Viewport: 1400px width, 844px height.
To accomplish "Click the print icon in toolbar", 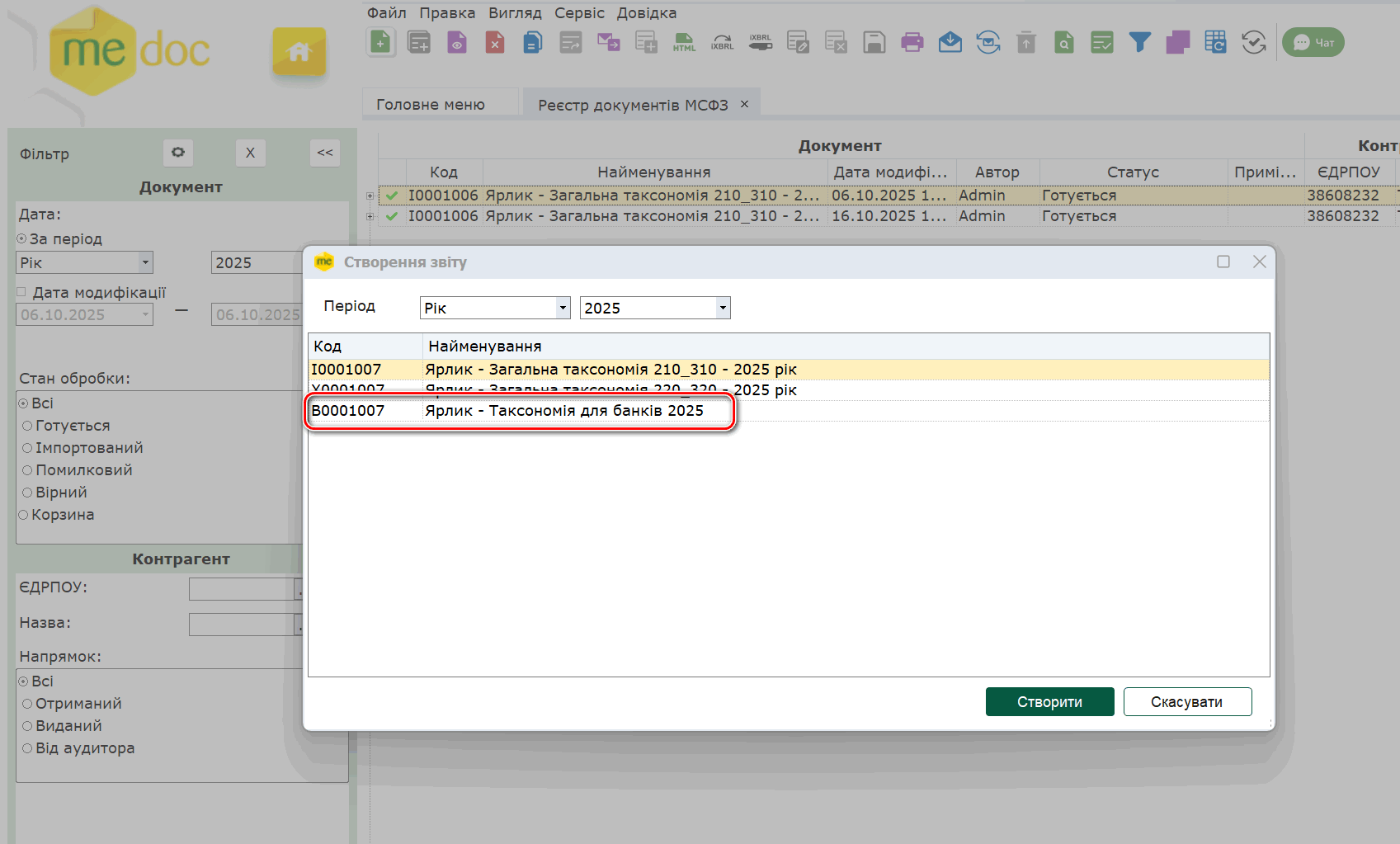I will (912, 42).
